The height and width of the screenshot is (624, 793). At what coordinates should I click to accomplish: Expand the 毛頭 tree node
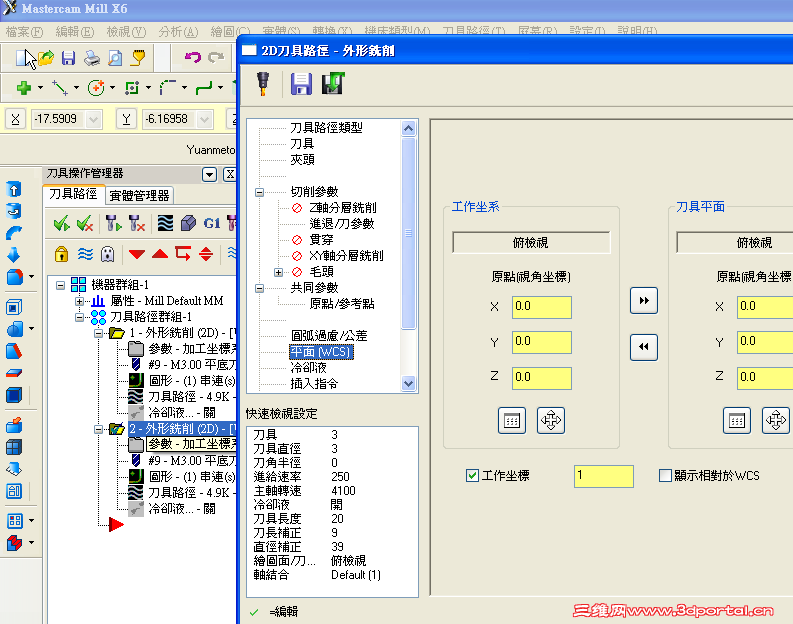tap(278, 272)
